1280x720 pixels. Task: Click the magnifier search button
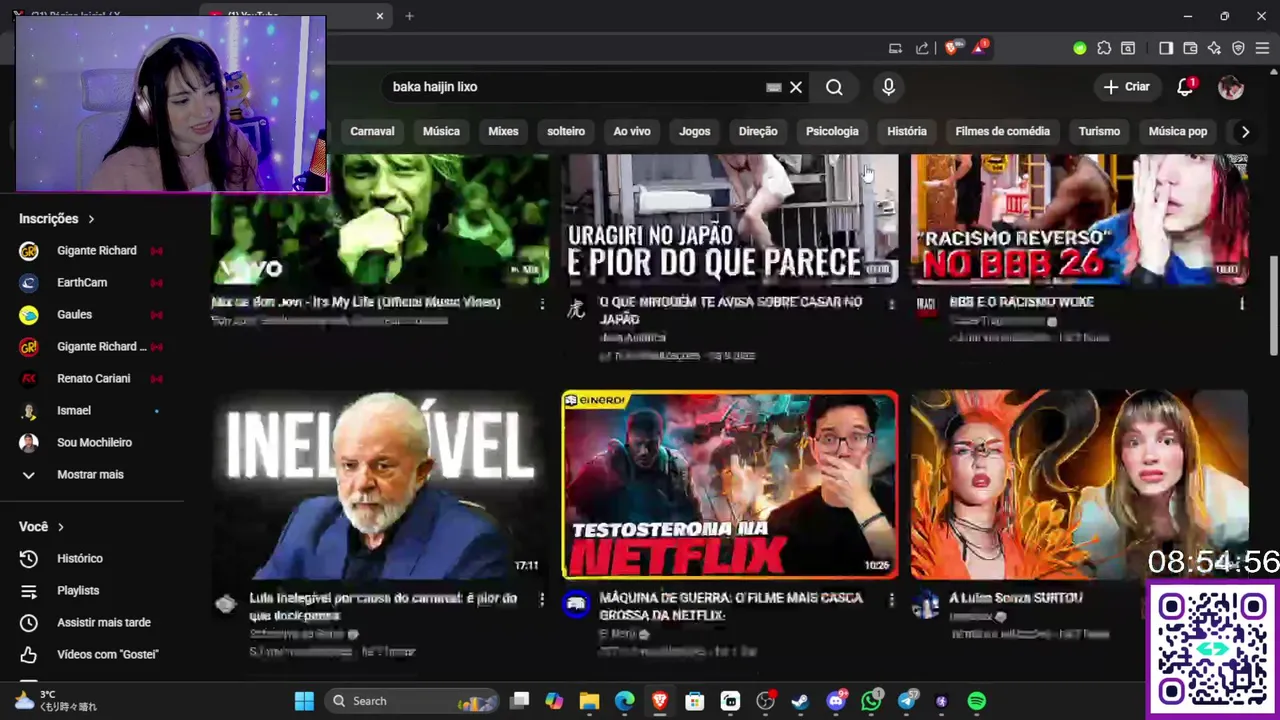pos(834,87)
